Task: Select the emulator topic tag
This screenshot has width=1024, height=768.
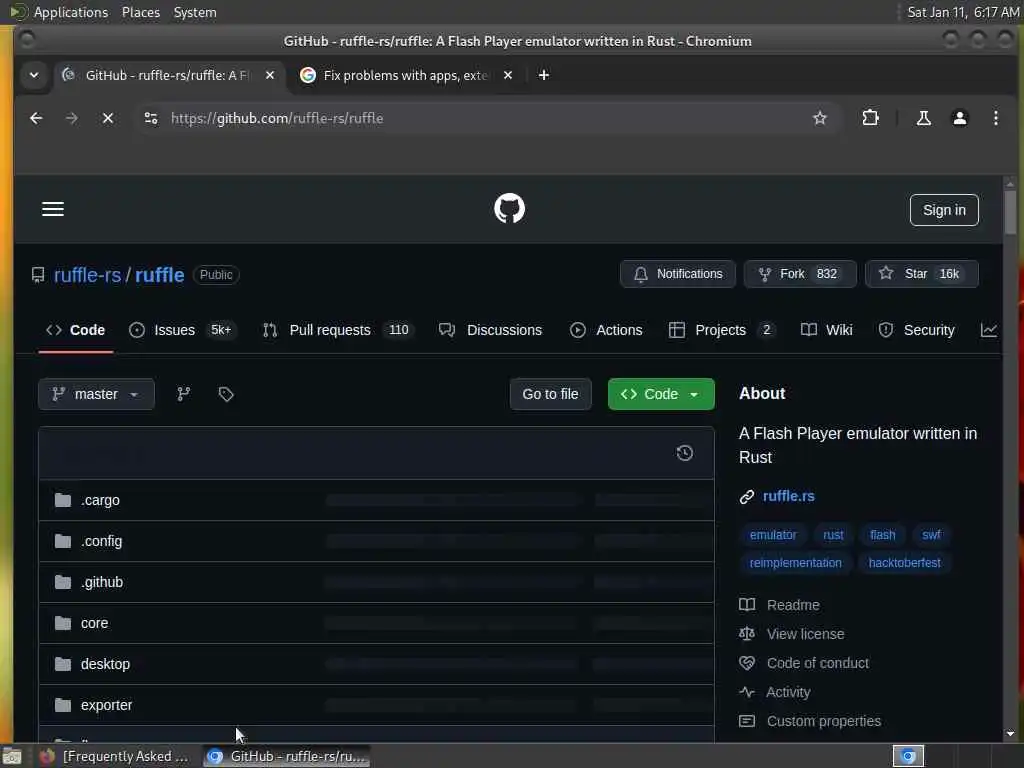Action: coord(773,535)
